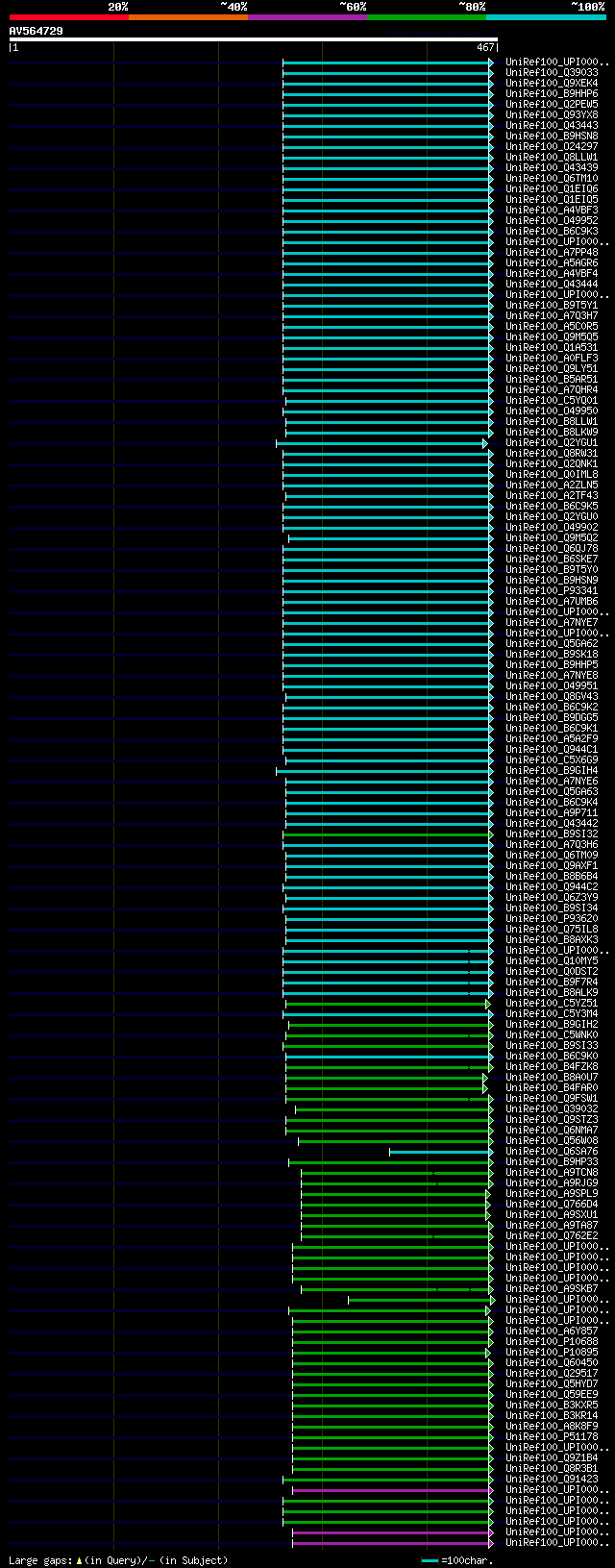
Task: Open hit UniRef100_Q8LLW1
Action: click(552, 157)
